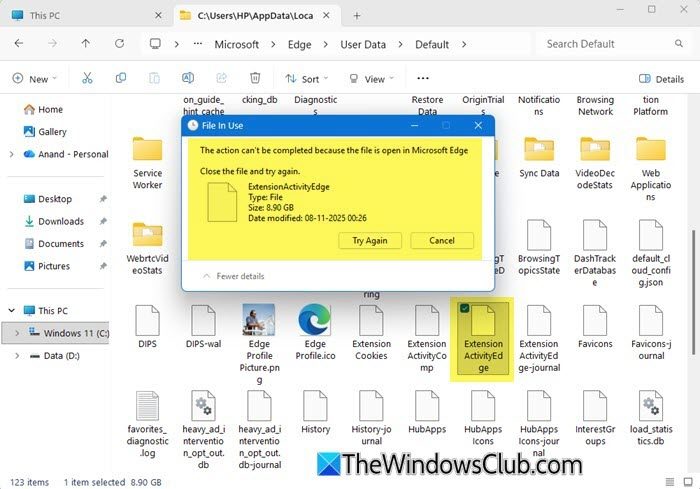
Task: Uncheck the ExtensionActivityEdge file checkbox
Action: tap(464, 308)
